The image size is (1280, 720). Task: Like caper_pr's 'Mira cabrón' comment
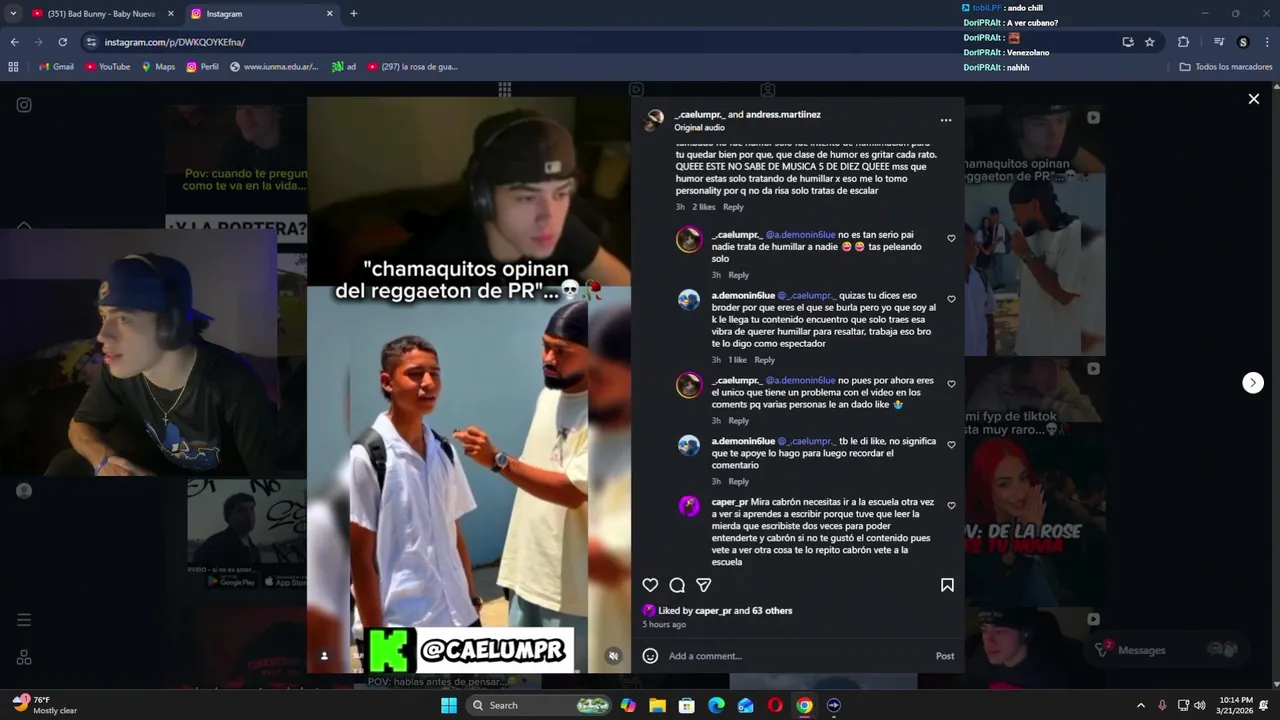pyautogui.click(x=951, y=506)
